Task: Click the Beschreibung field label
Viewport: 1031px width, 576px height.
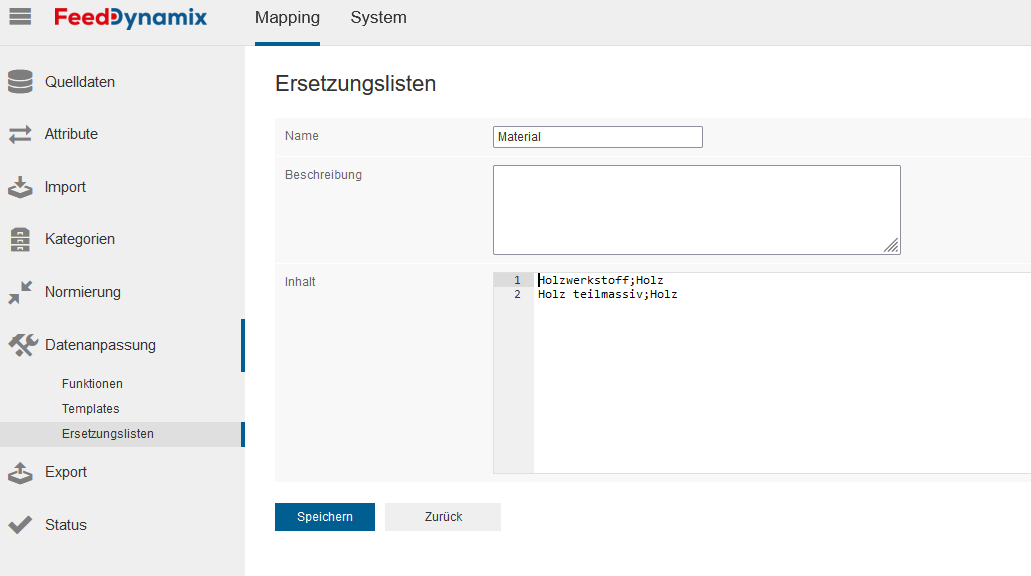Action: pyautogui.click(x=324, y=175)
